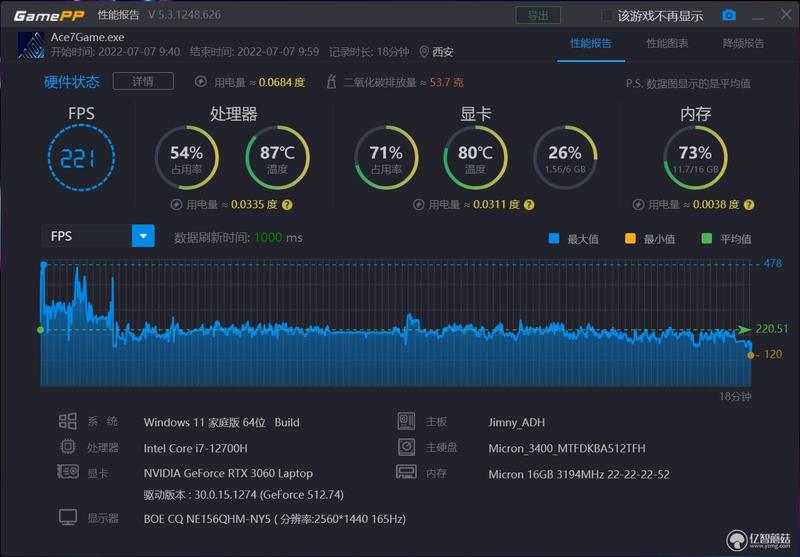Click the Windows system icon beside 系统
The width and height of the screenshot is (800, 557).
point(67,421)
